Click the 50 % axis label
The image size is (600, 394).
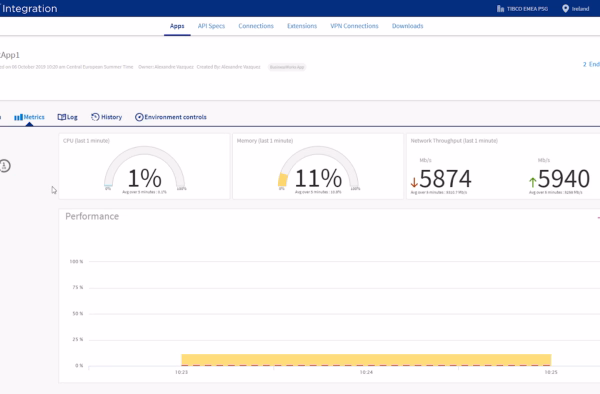click(78, 314)
